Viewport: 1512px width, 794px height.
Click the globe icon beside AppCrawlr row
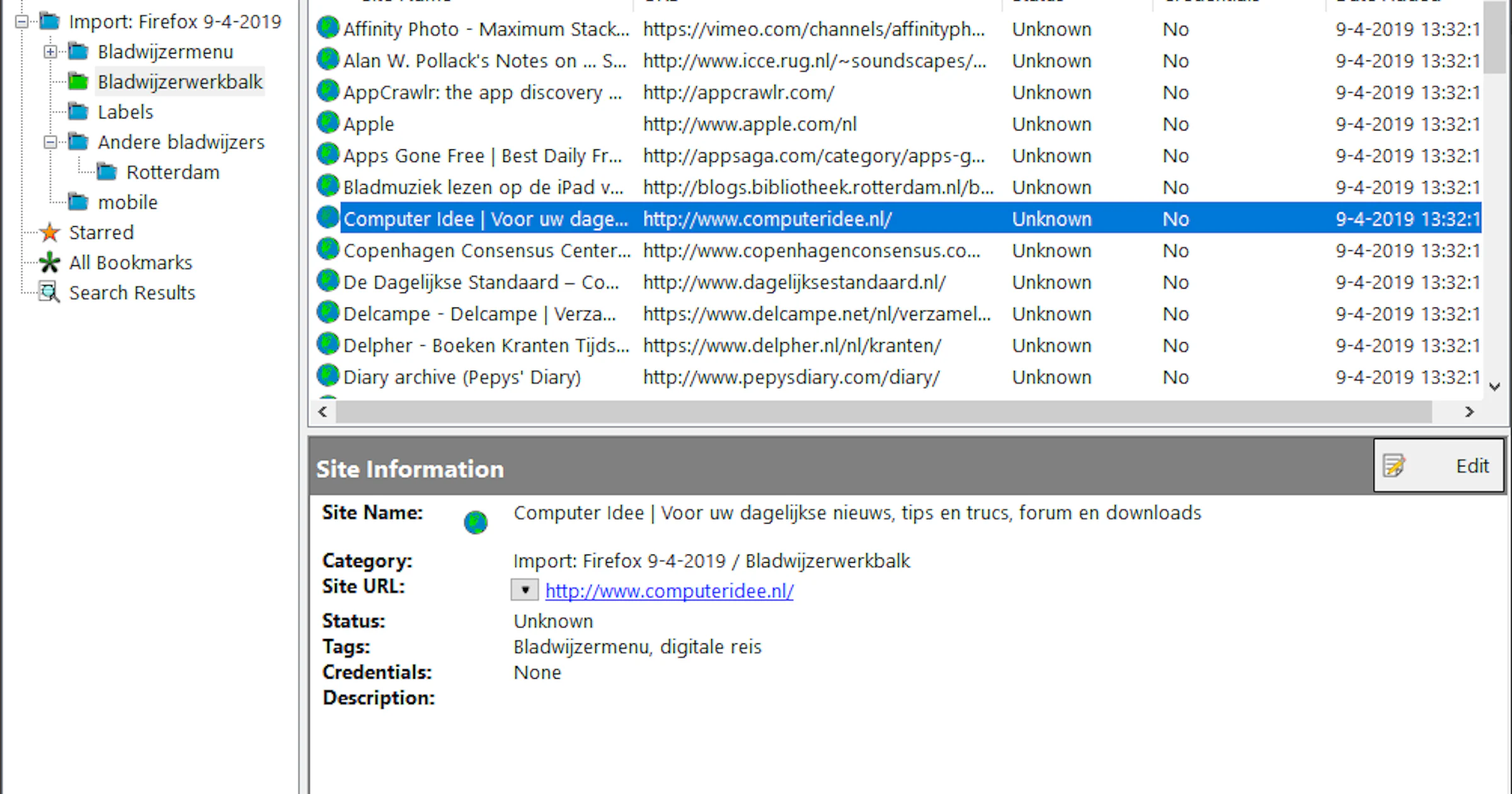328,91
